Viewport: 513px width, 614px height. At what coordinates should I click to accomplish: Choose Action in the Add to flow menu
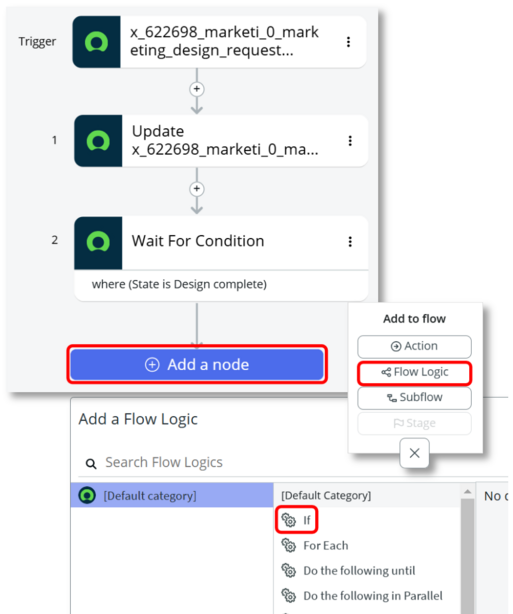(414, 346)
